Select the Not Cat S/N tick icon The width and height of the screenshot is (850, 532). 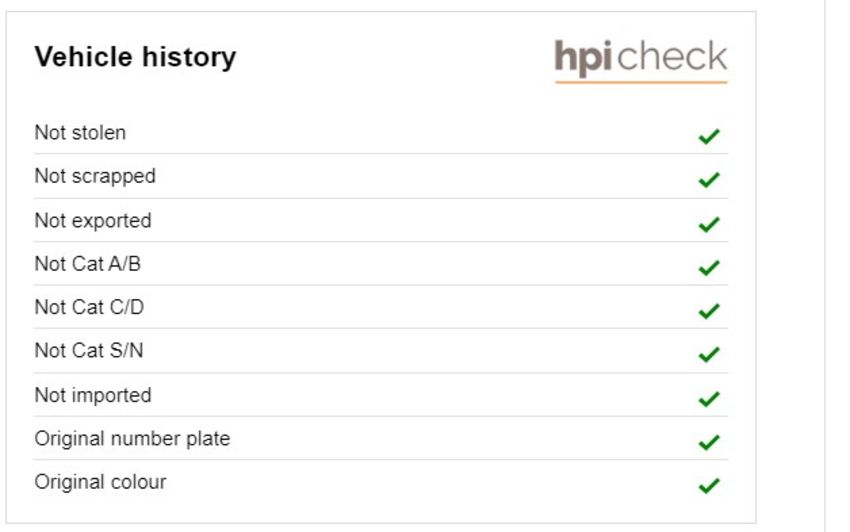709,354
